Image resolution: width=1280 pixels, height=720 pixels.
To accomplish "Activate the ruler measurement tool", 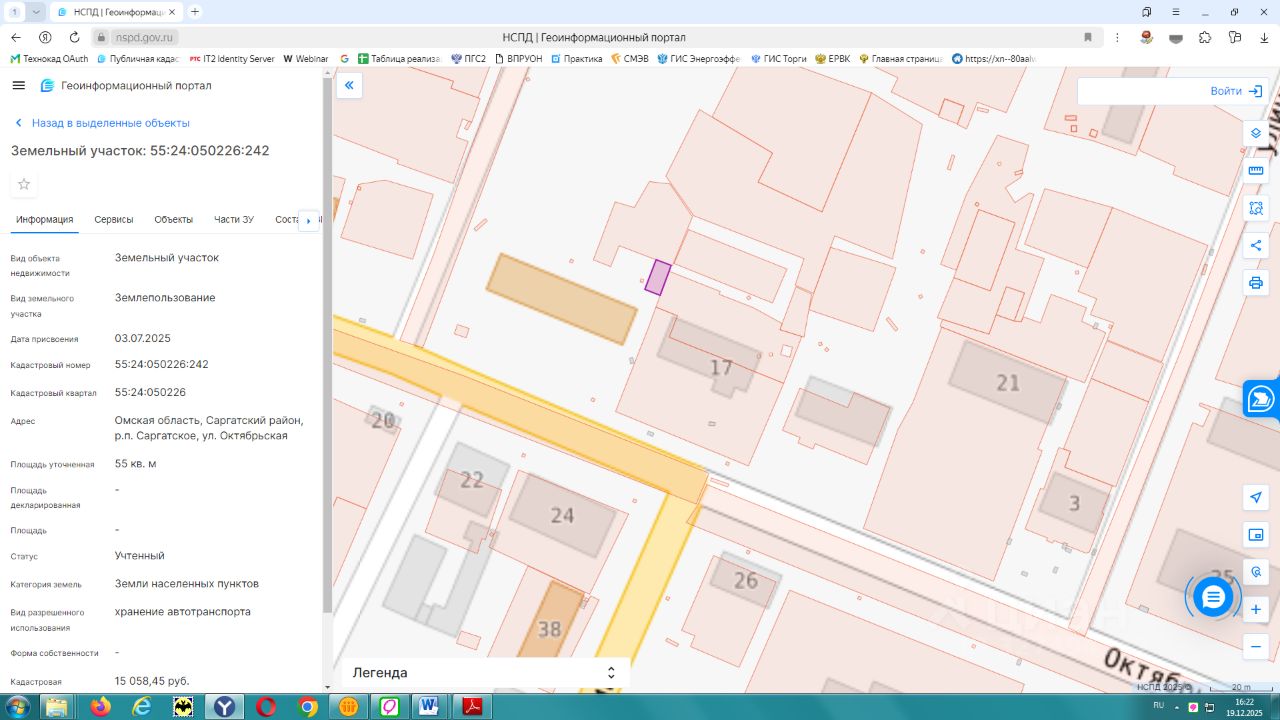I will coord(1256,171).
